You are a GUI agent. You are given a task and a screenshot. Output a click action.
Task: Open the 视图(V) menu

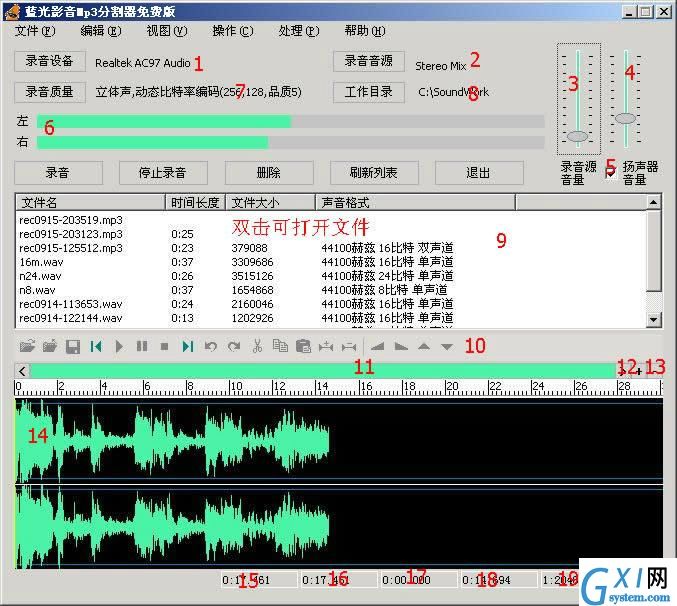tap(167, 31)
